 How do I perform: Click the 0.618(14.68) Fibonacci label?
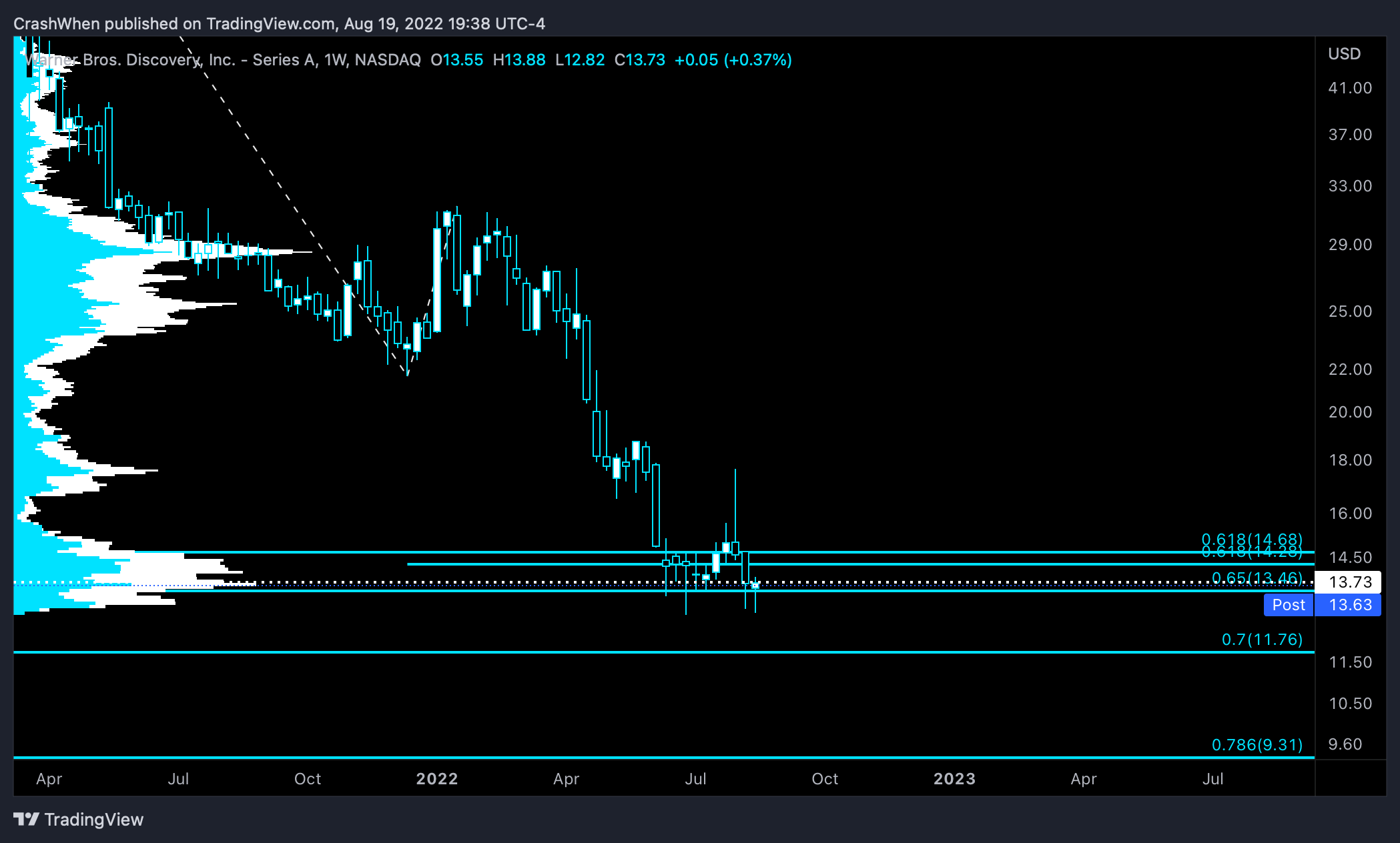pos(1252,539)
